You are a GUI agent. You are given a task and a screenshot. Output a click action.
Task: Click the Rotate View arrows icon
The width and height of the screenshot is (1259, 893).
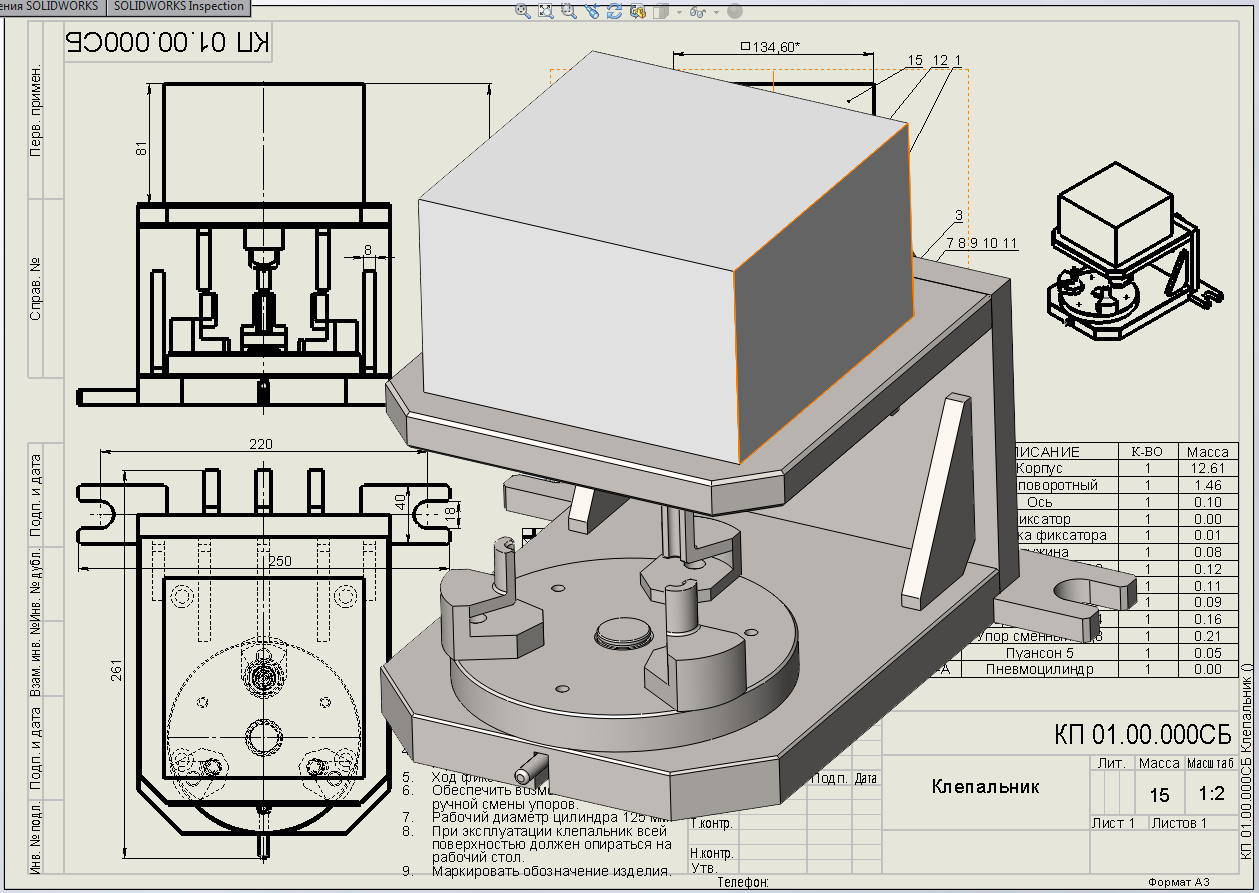click(x=614, y=11)
